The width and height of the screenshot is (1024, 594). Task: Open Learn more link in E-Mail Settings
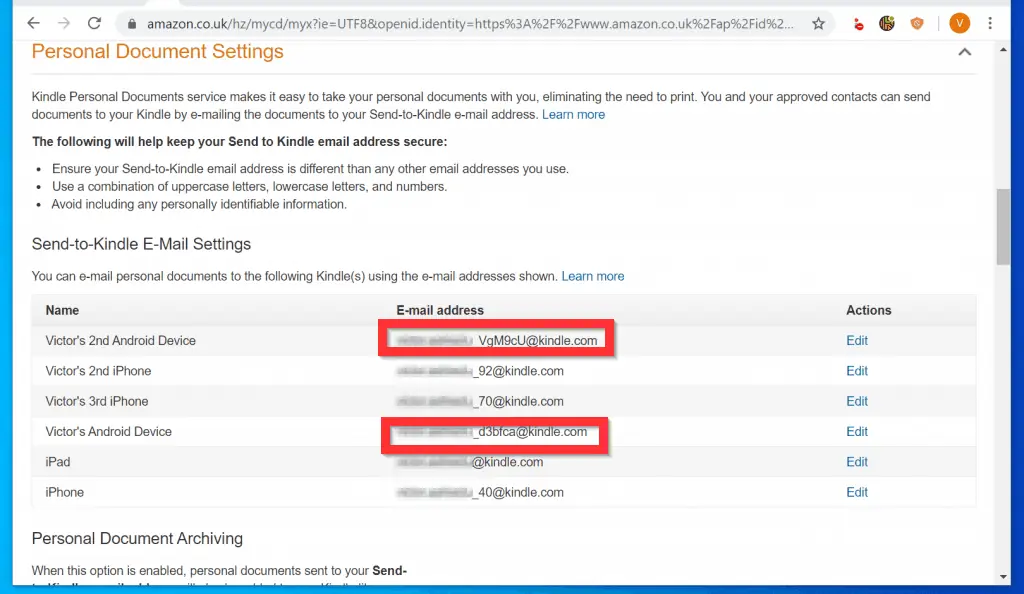592,276
